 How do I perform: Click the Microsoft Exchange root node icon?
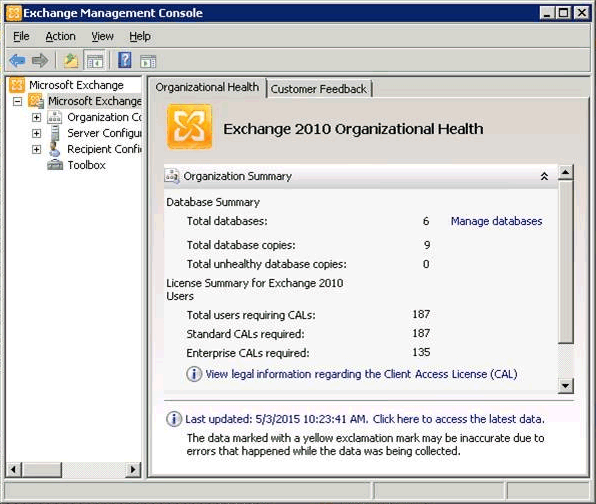pos(17,85)
